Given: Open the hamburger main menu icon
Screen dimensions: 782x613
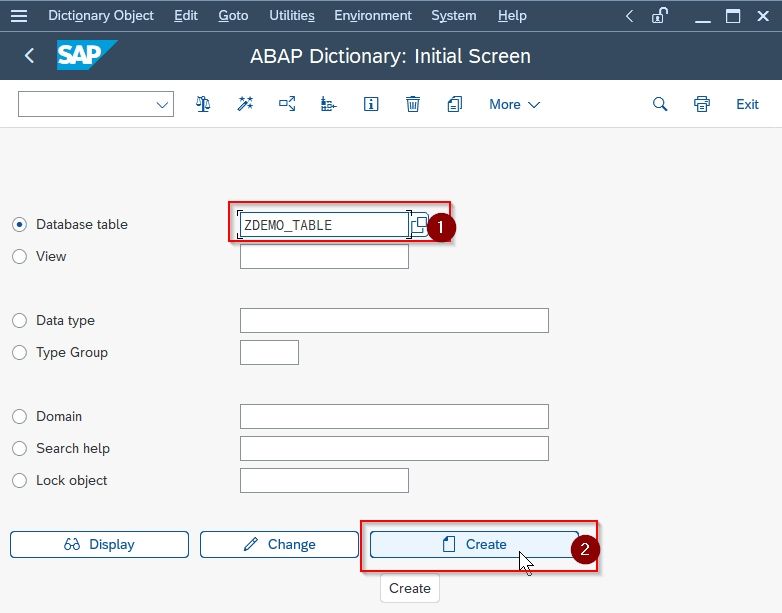Looking at the screenshot, I should pyautogui.click(x=19, y=16).
